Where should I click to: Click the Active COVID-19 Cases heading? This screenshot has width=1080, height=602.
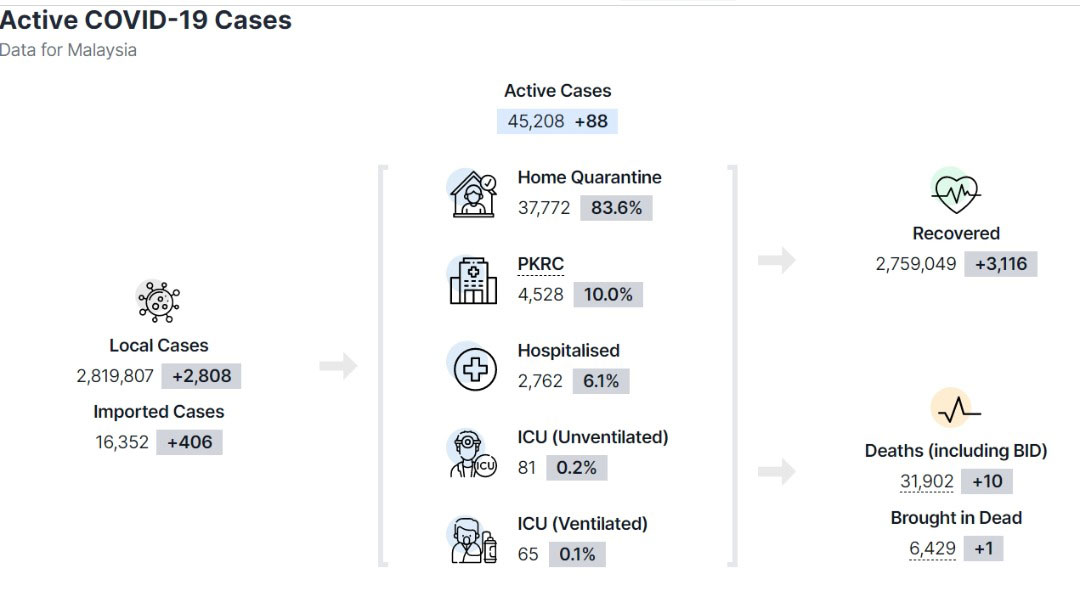[x=145, y=20]
